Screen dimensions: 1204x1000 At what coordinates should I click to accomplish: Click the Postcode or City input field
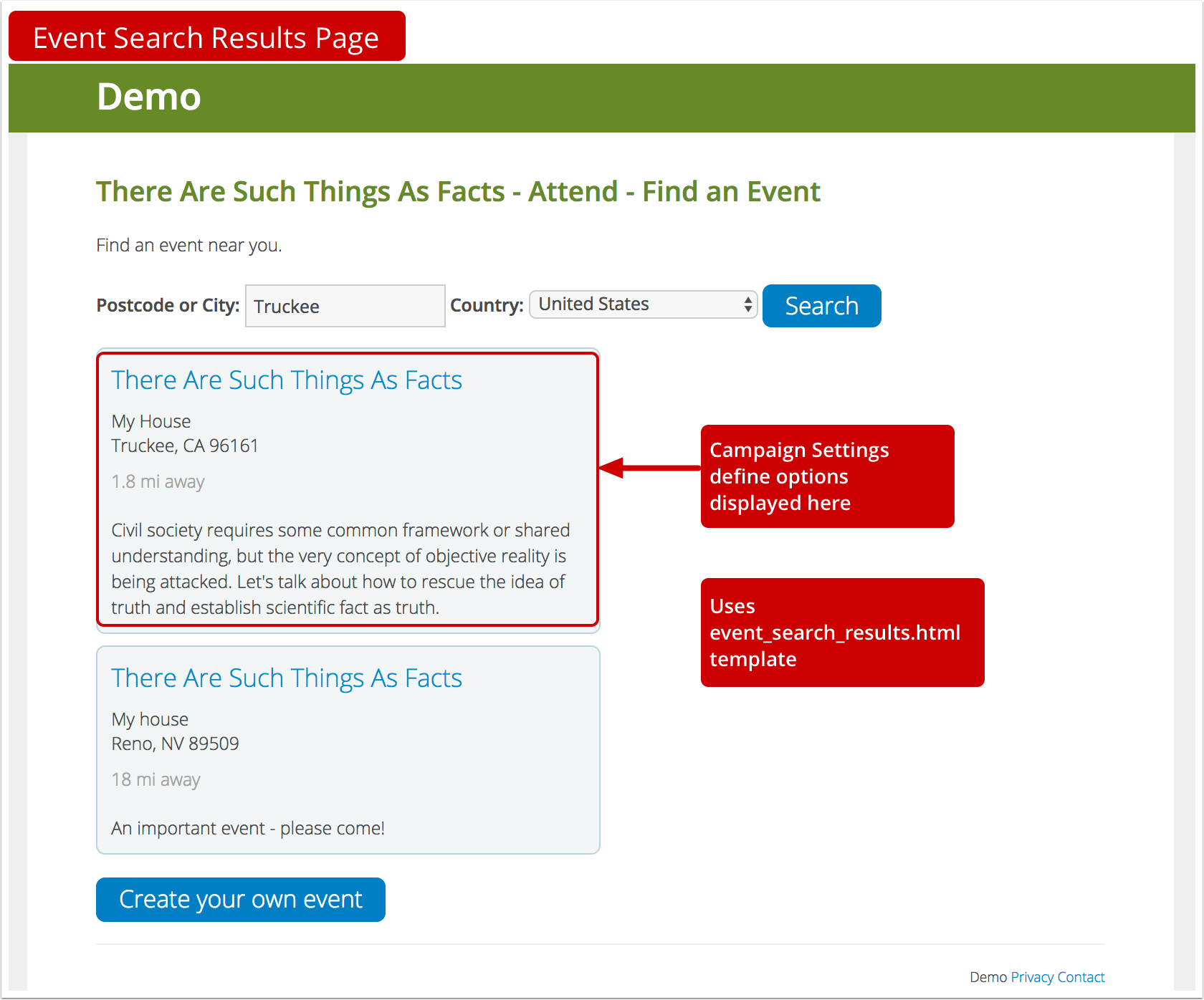(x=345, y=306)
